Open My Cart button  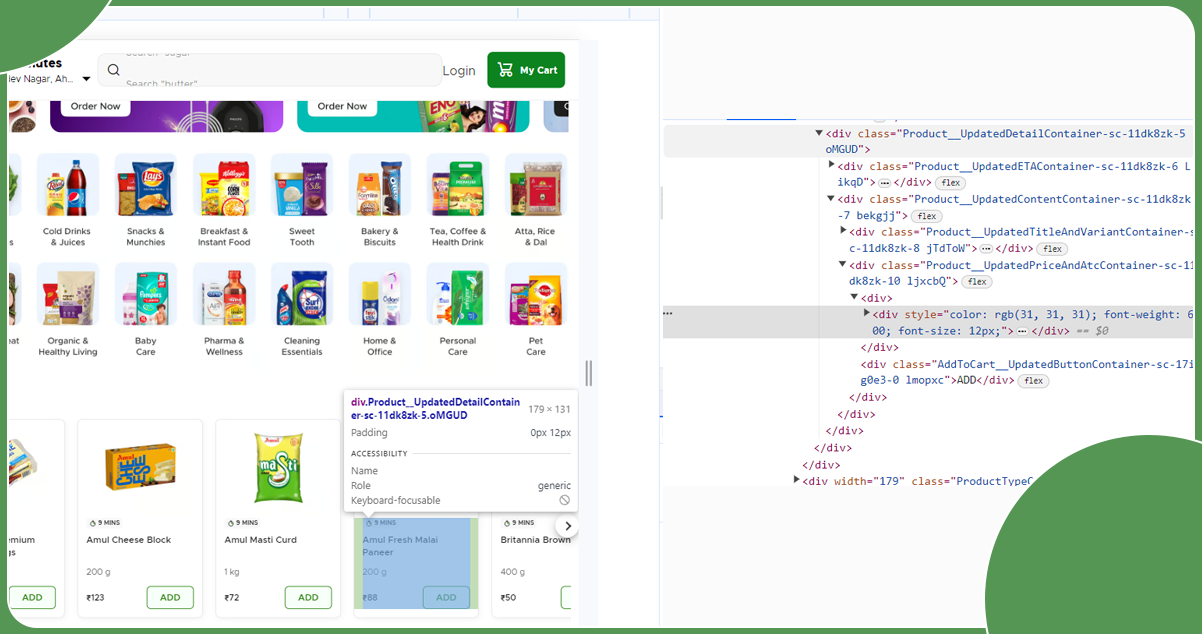click(x=526, y=70)
